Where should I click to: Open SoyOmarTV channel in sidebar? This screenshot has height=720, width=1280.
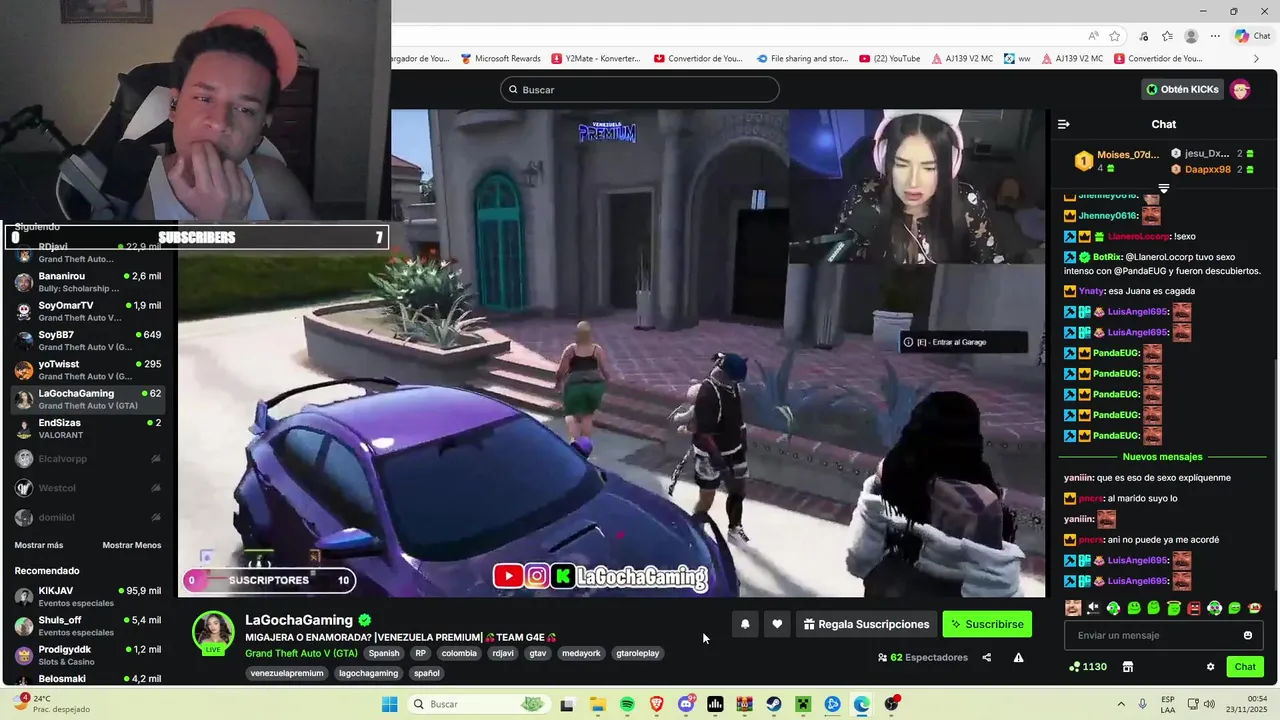[x=88, y=311]
